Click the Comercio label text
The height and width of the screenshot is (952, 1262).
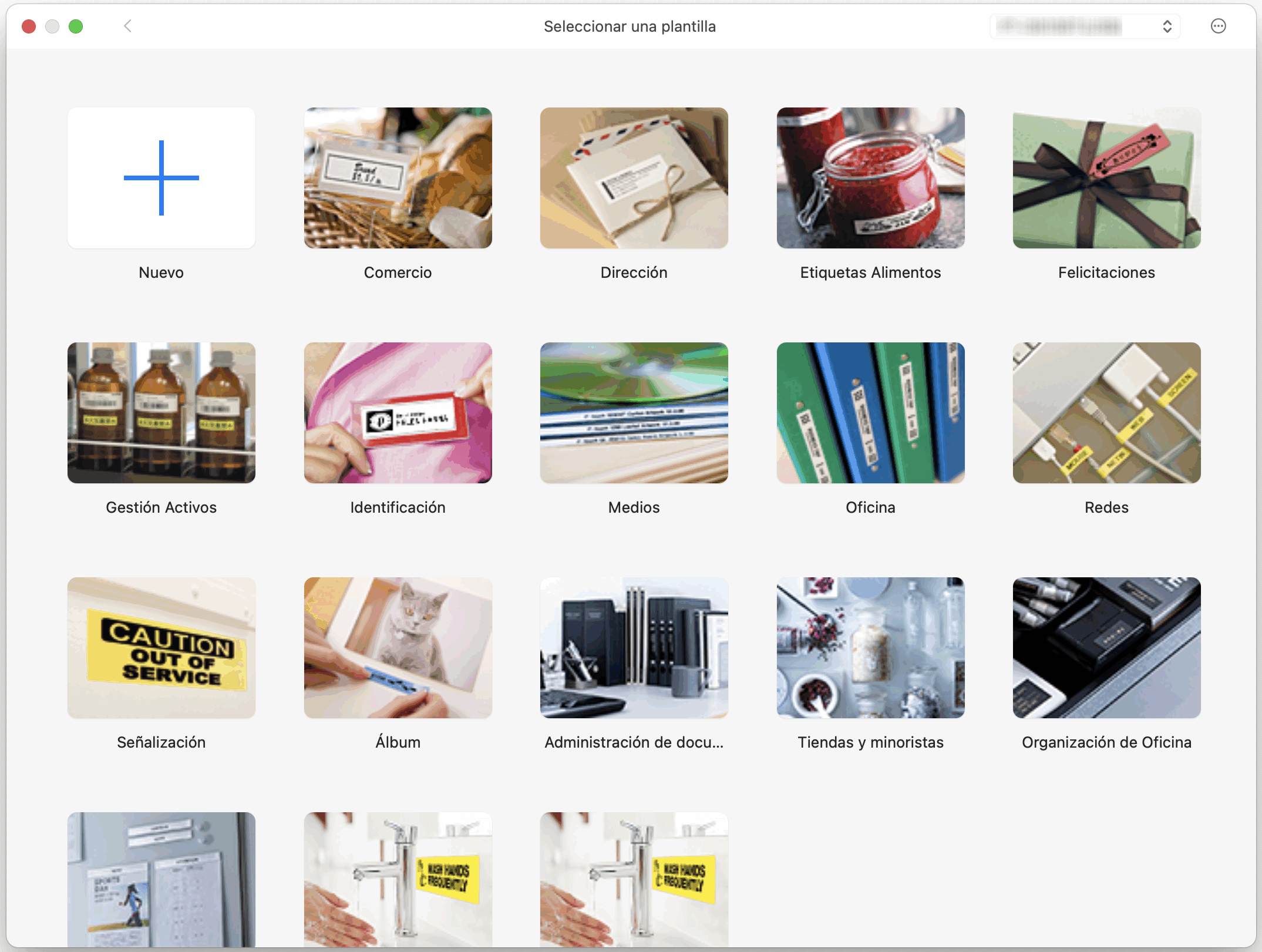[398, 273]
